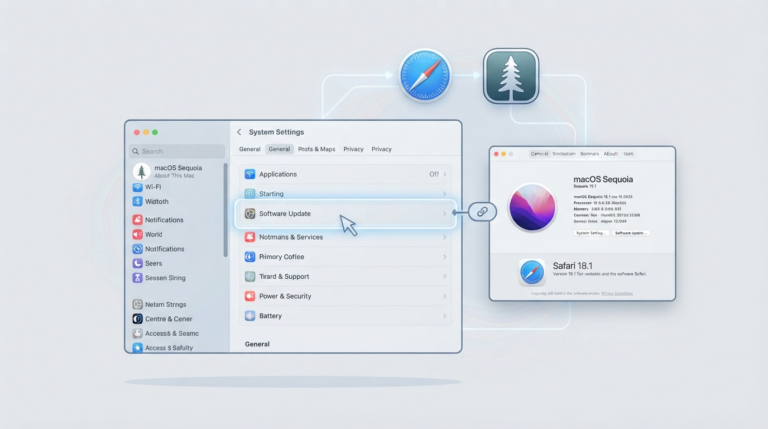Click the Software Update button in About window

click(x=631, y=233)
